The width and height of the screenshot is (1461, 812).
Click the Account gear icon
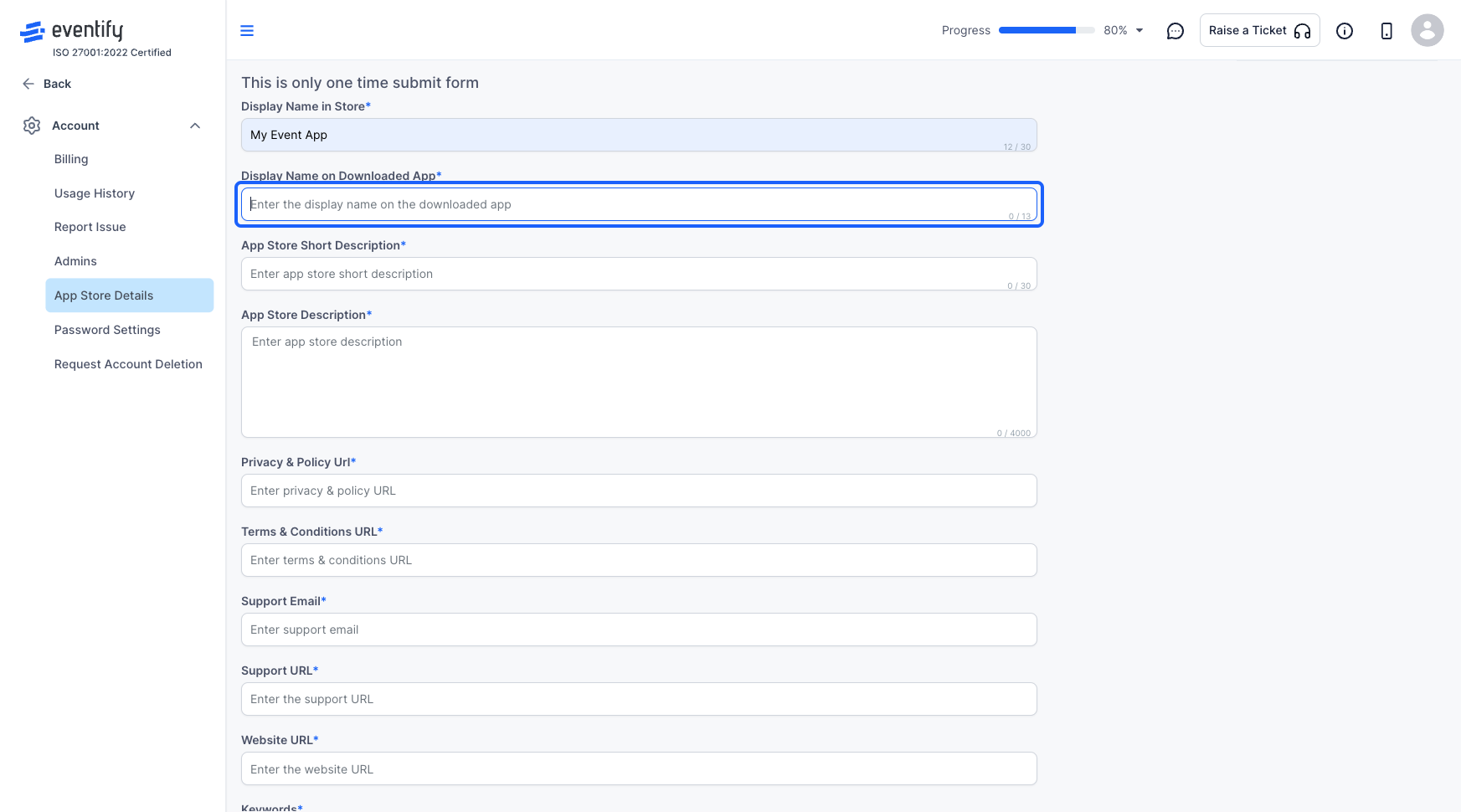point(32,126)
